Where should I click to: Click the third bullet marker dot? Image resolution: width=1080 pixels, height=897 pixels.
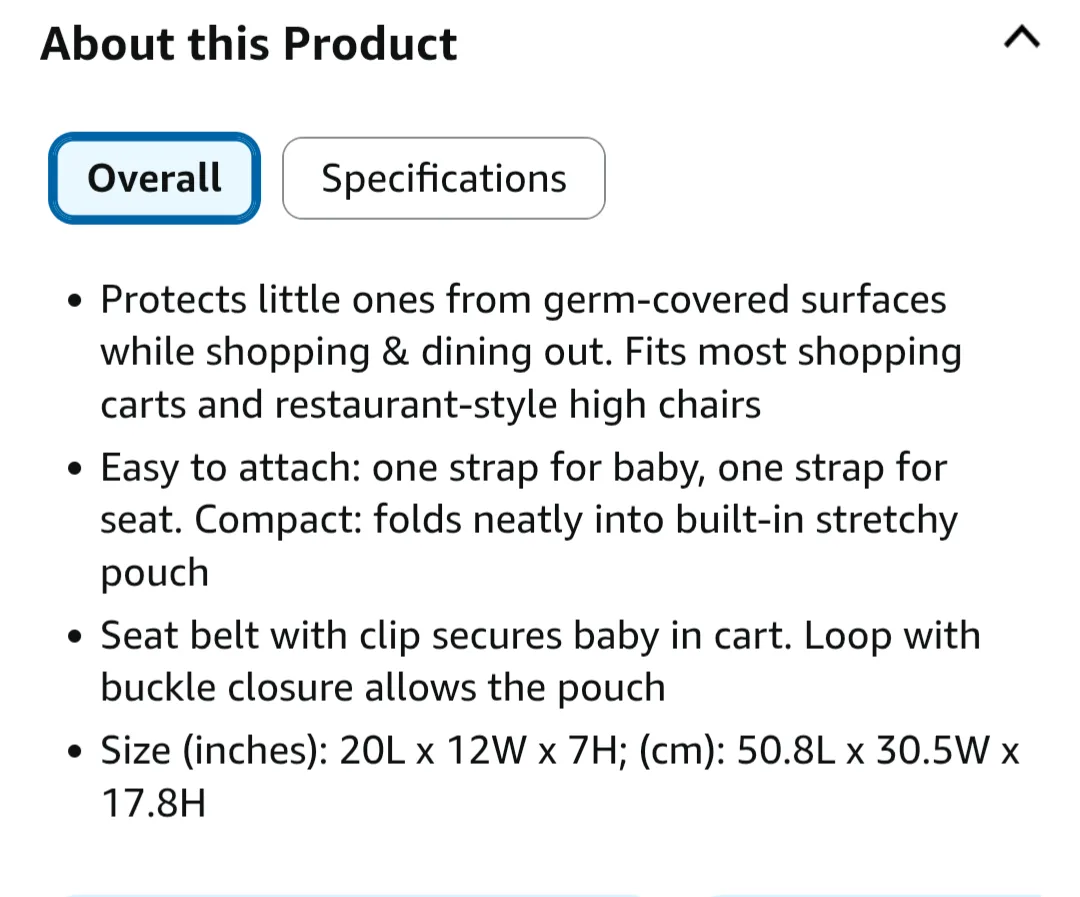tap(72, 635)
